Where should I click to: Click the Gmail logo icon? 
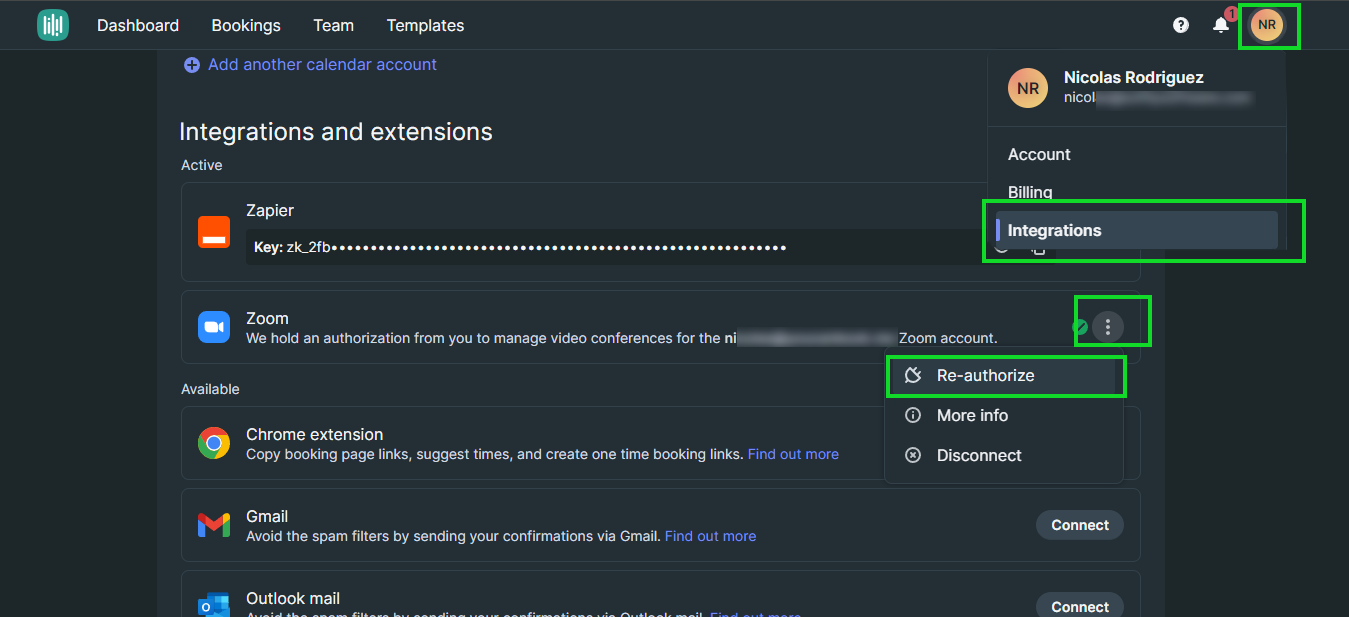click(214, 525)
